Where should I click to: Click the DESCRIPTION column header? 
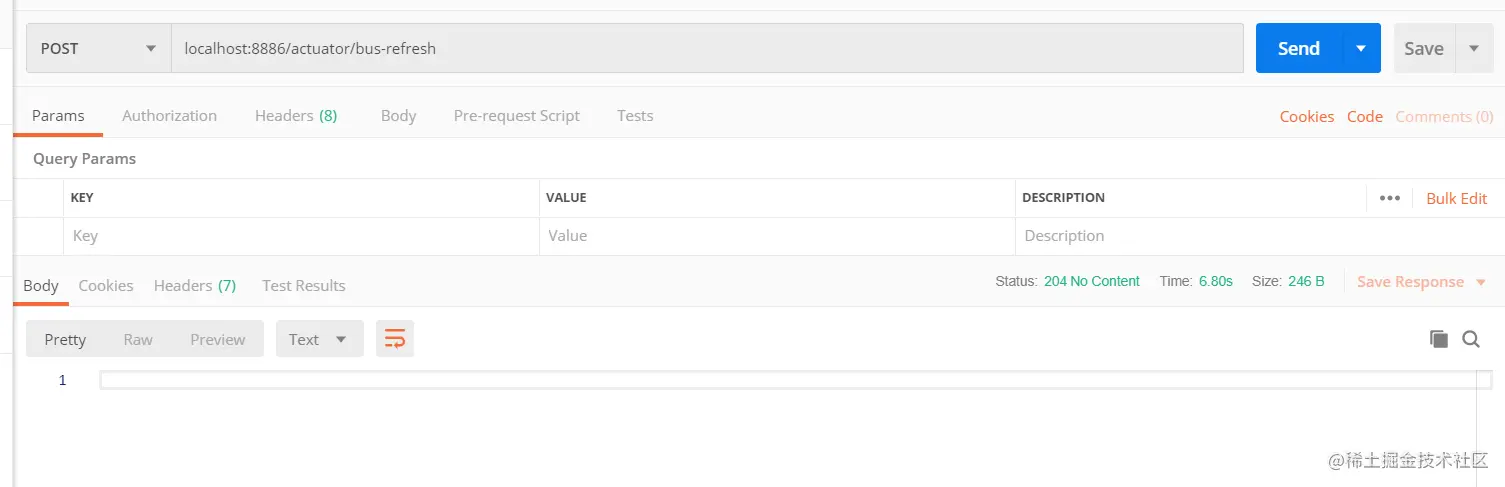pos(1063,198)
